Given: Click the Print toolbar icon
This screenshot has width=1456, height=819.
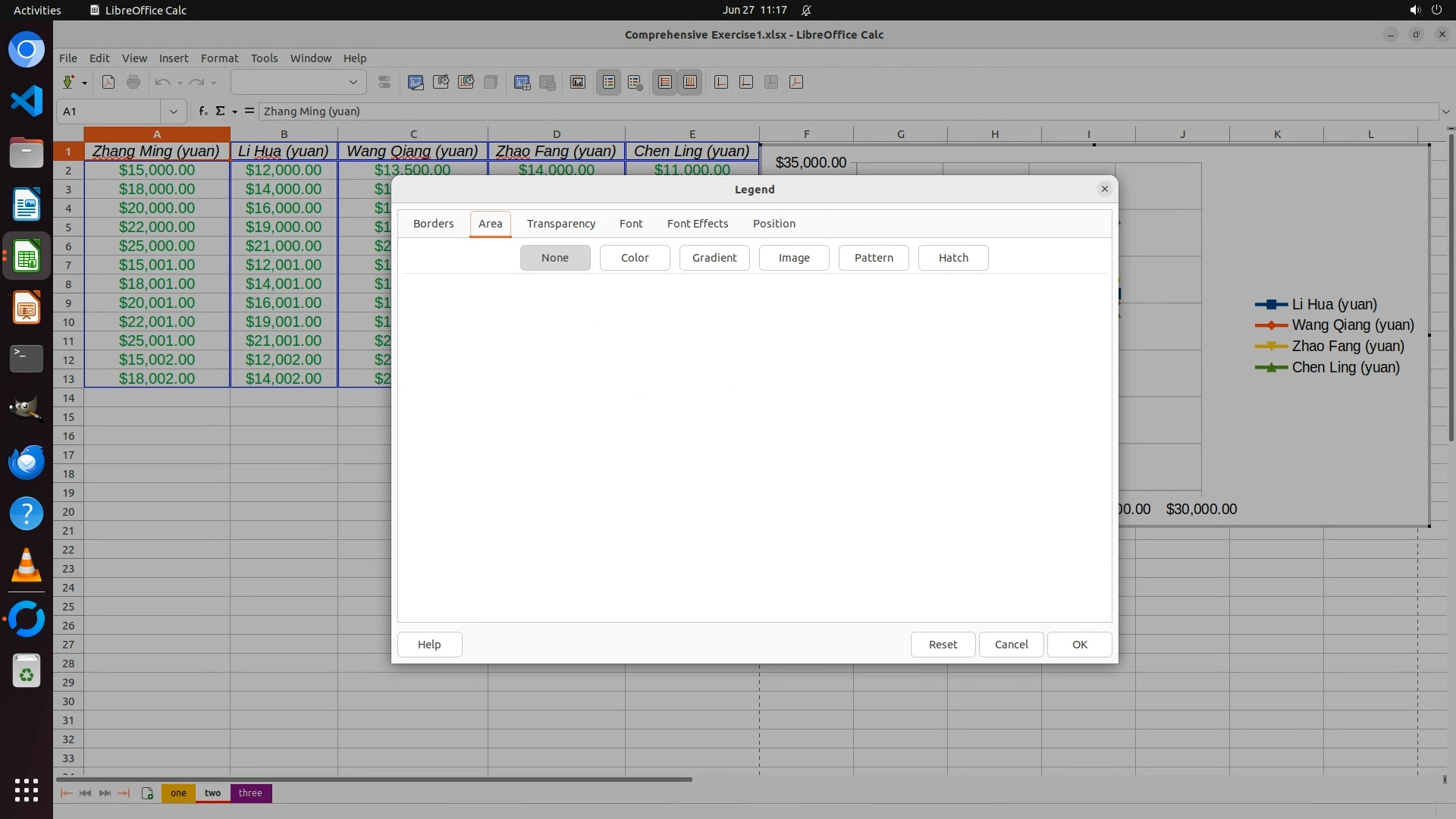Looking at the screenshot, I should tap(133, 82).
